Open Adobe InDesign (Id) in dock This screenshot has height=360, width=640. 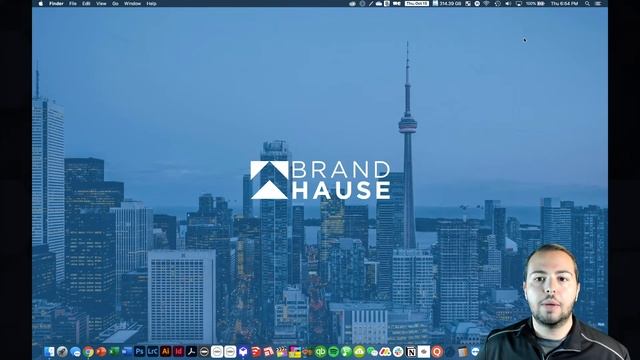178,351
